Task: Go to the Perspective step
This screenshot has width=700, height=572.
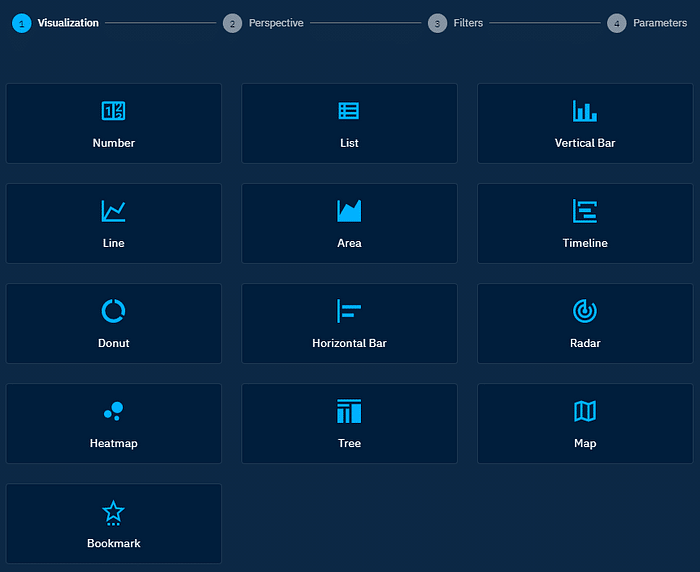Action: click(x=275, y=23)
